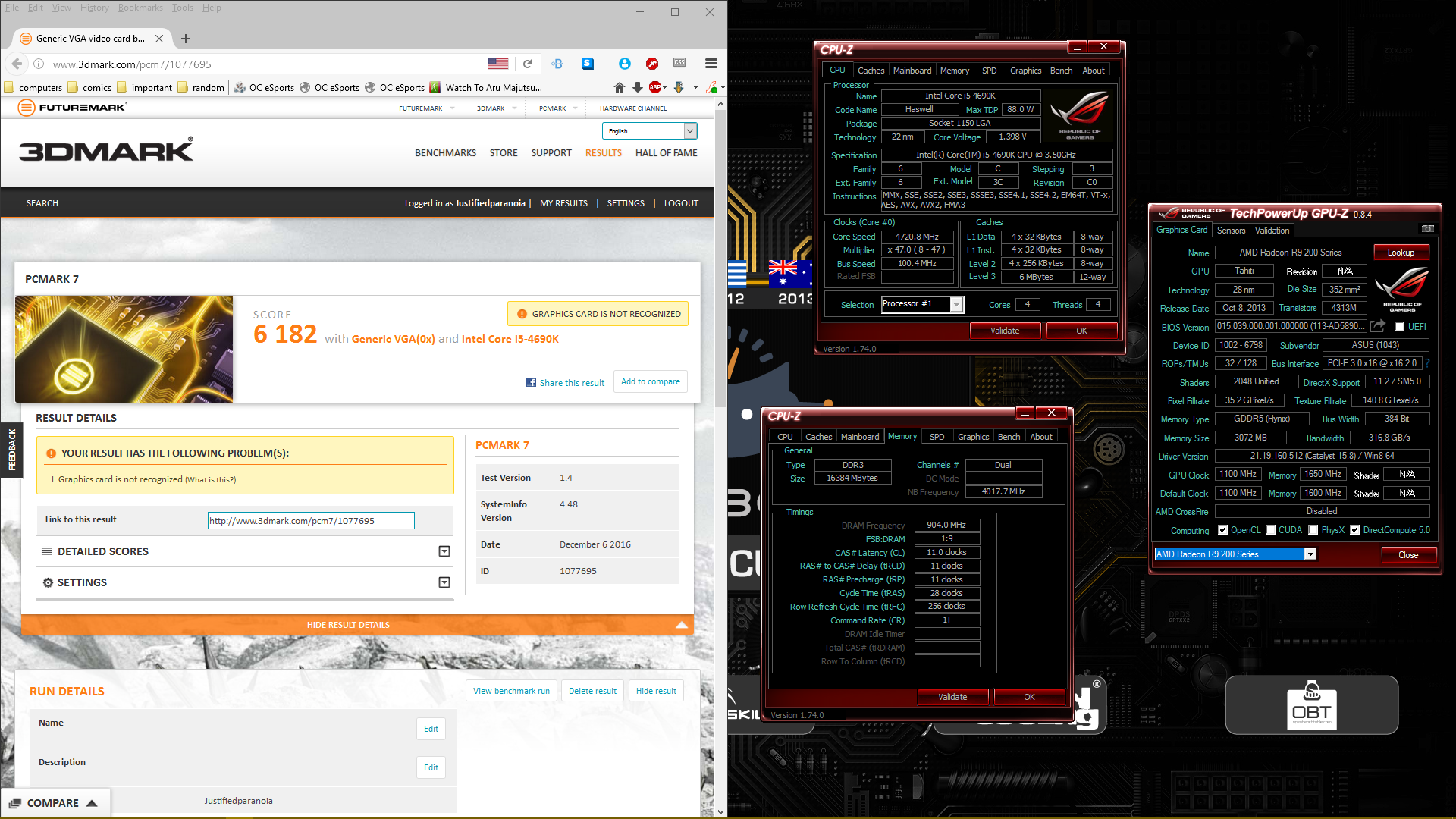This screenshot has height=819, width=1456.
Task: Toggle the CUDA checkbox
Action: pyautogui.click(x=1270, y=530)
